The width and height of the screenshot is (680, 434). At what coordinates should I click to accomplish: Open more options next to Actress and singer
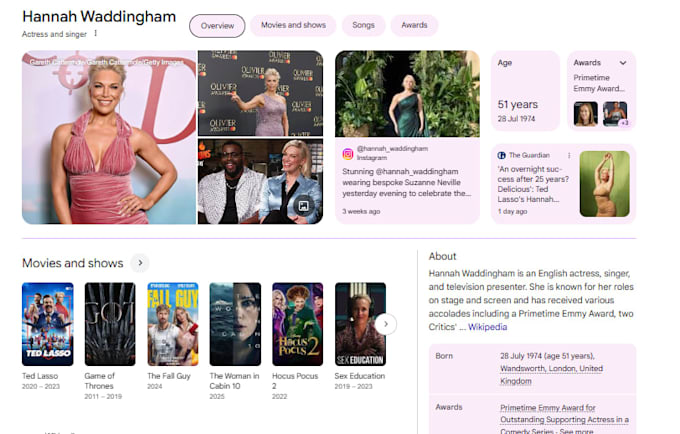click(95, 33)
